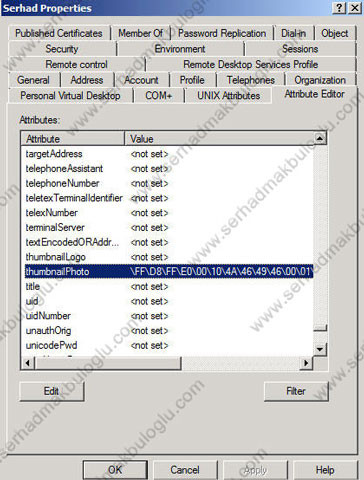Open the Account tab
This screenshot has width=364, height=480.
[141, 80]
